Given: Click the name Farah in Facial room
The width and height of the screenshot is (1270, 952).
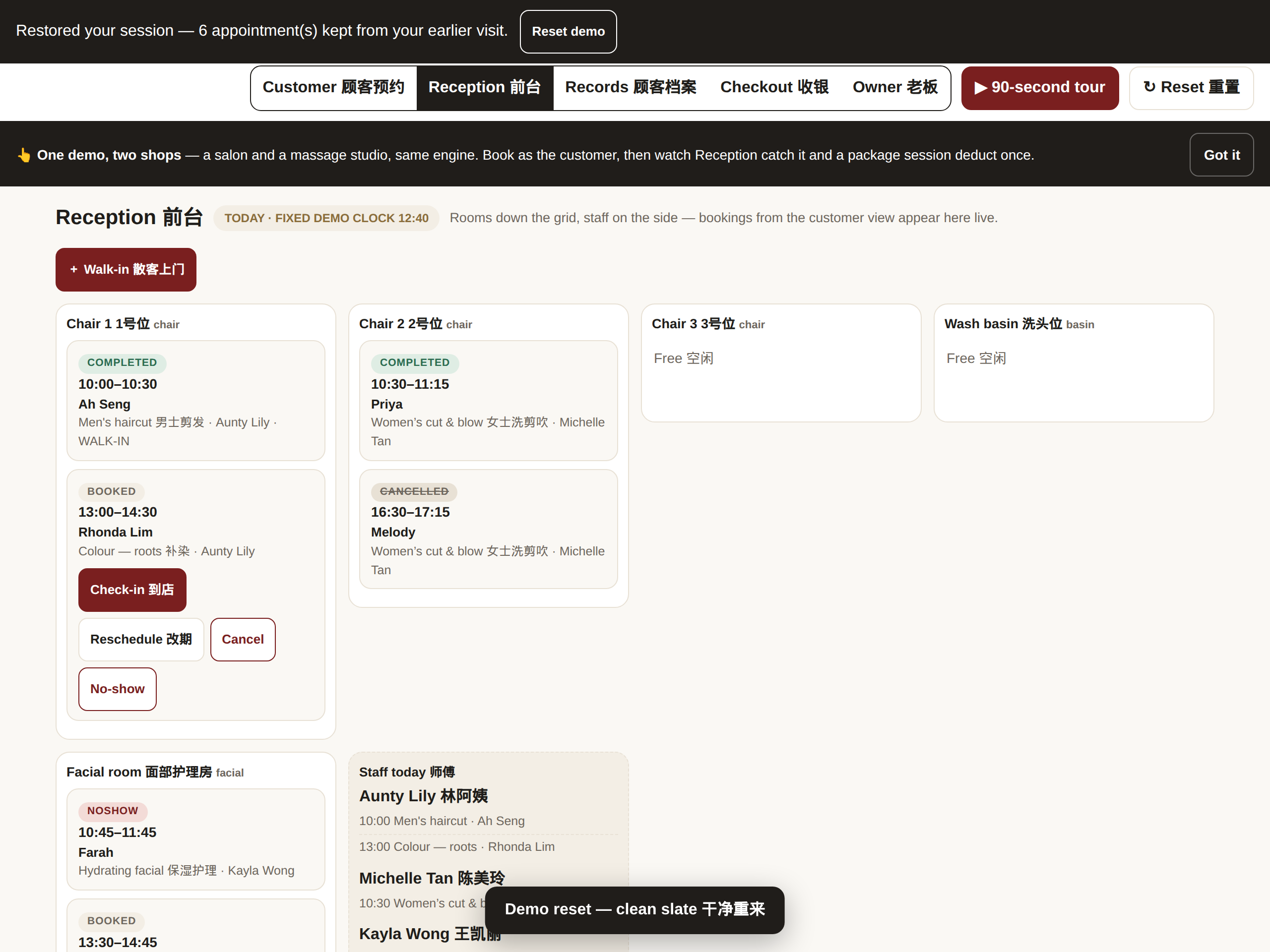Looking at the screenshot, I should (96, 853).
